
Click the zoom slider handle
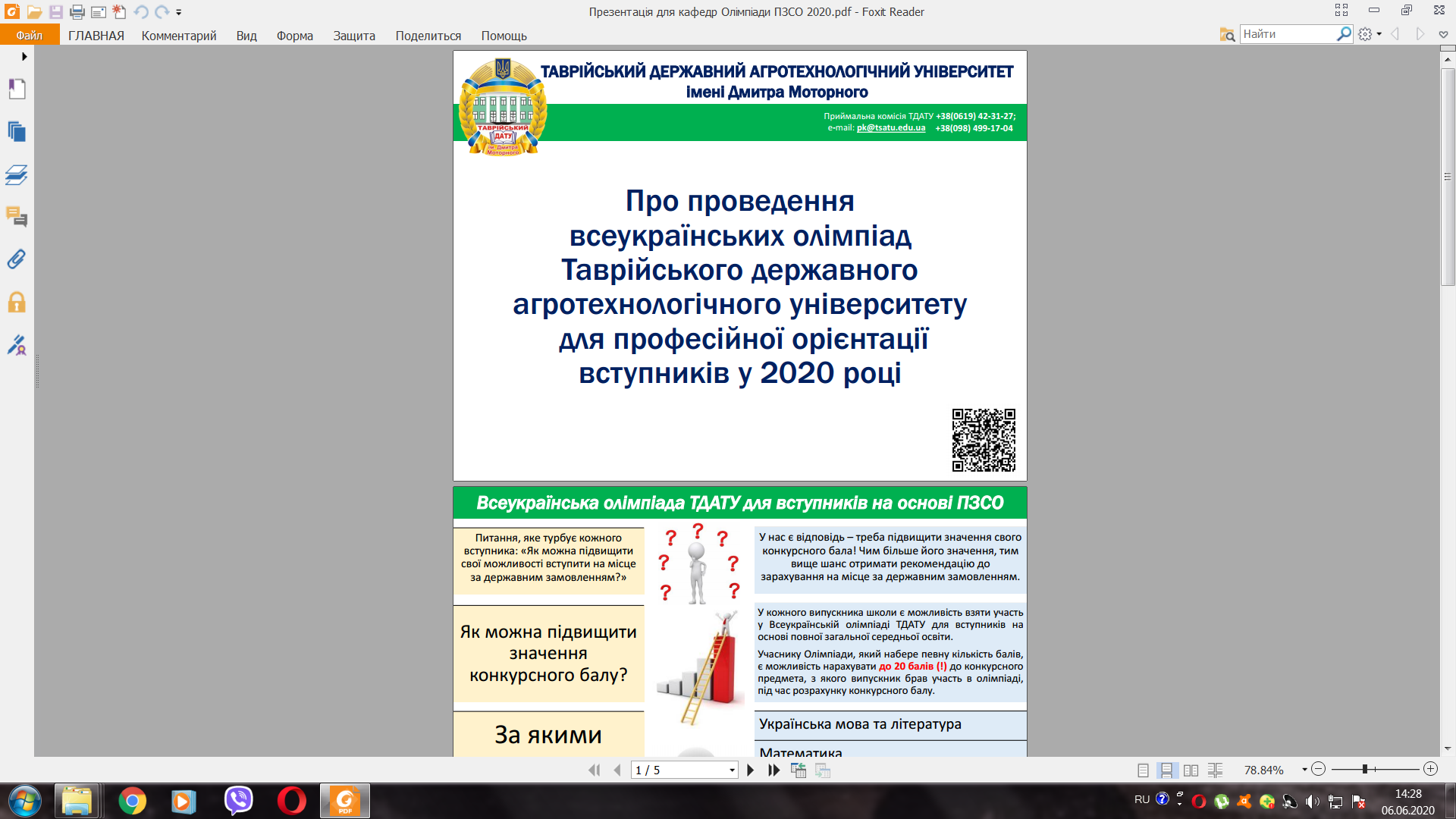[x=1364, y=769]
